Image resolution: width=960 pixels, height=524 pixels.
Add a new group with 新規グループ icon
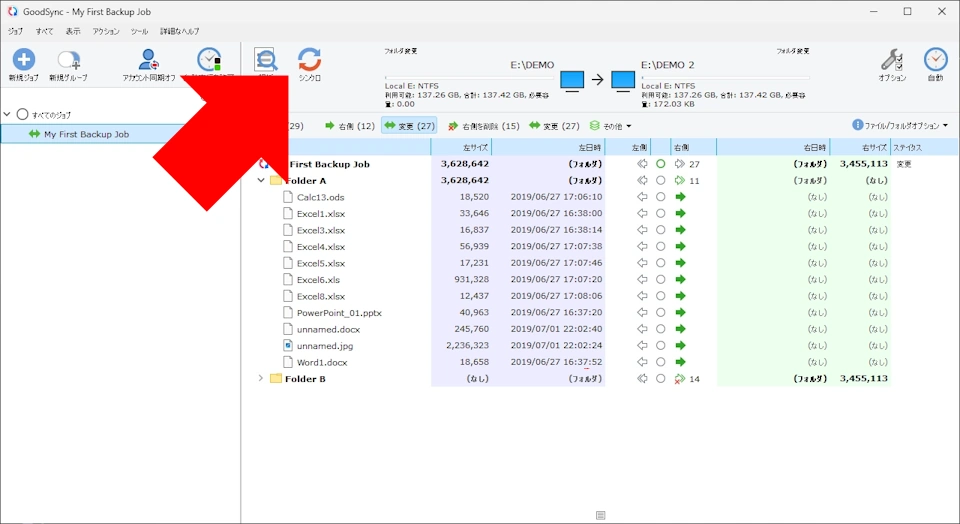69,60
